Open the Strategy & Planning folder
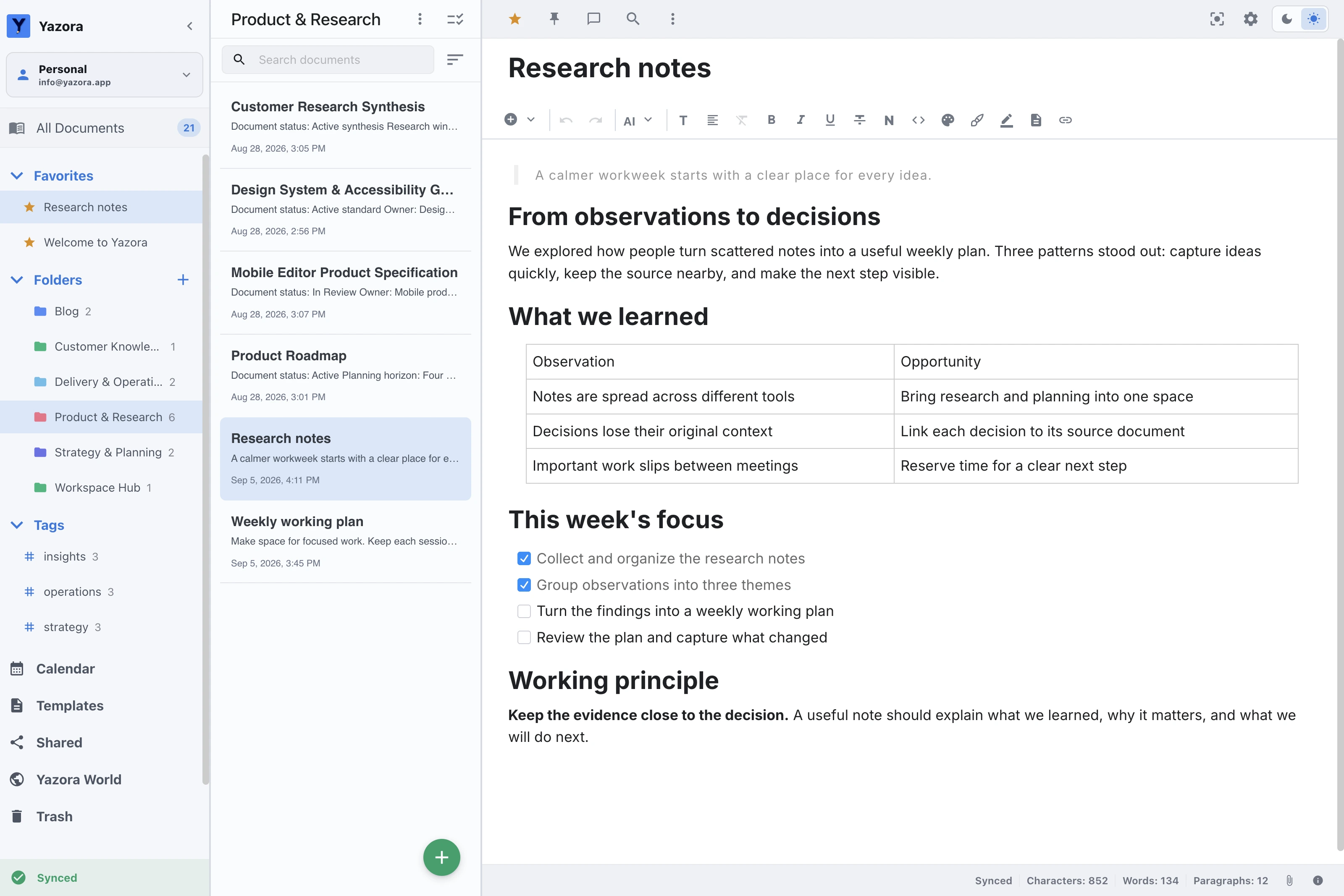The width and height of the screenshot is (1344, 896). [100, 453]
